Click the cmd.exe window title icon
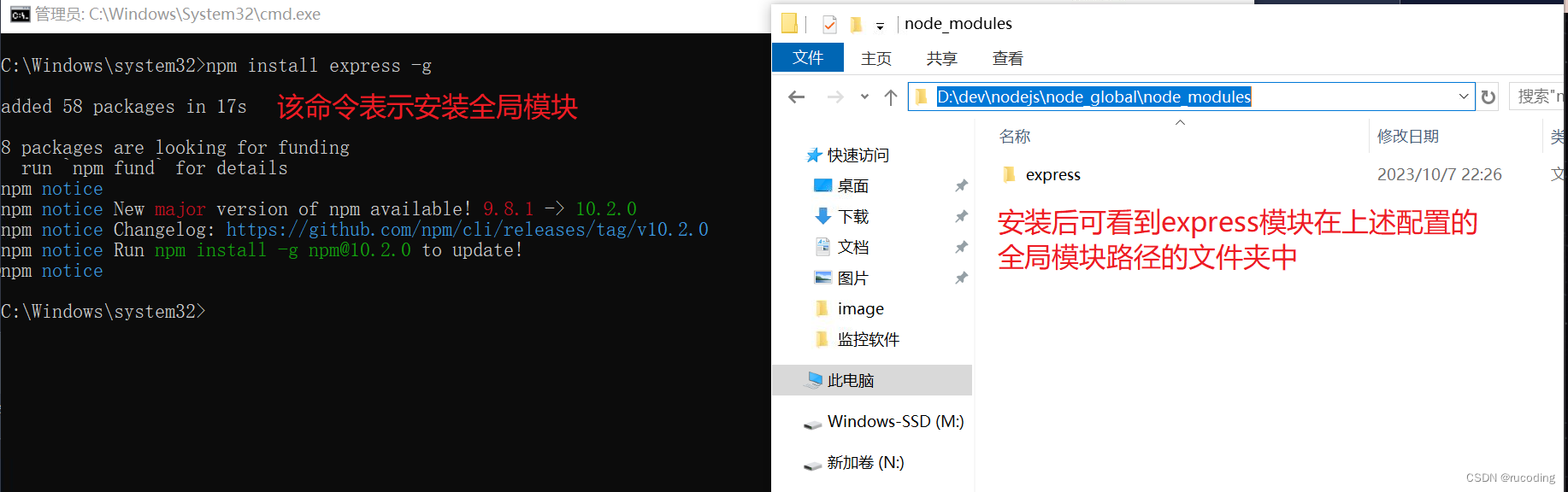This screenshot has height=492, width=1568. click(x=20, y=15)
